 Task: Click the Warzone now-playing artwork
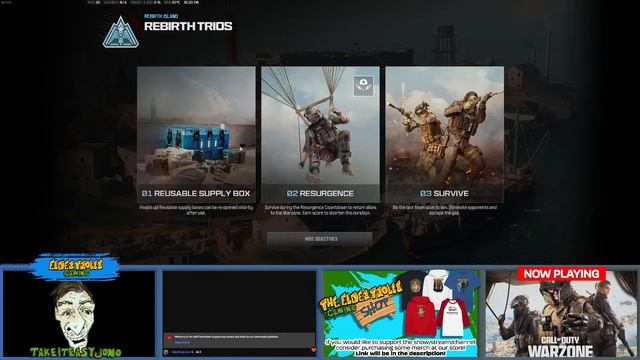tap(561, 314)
